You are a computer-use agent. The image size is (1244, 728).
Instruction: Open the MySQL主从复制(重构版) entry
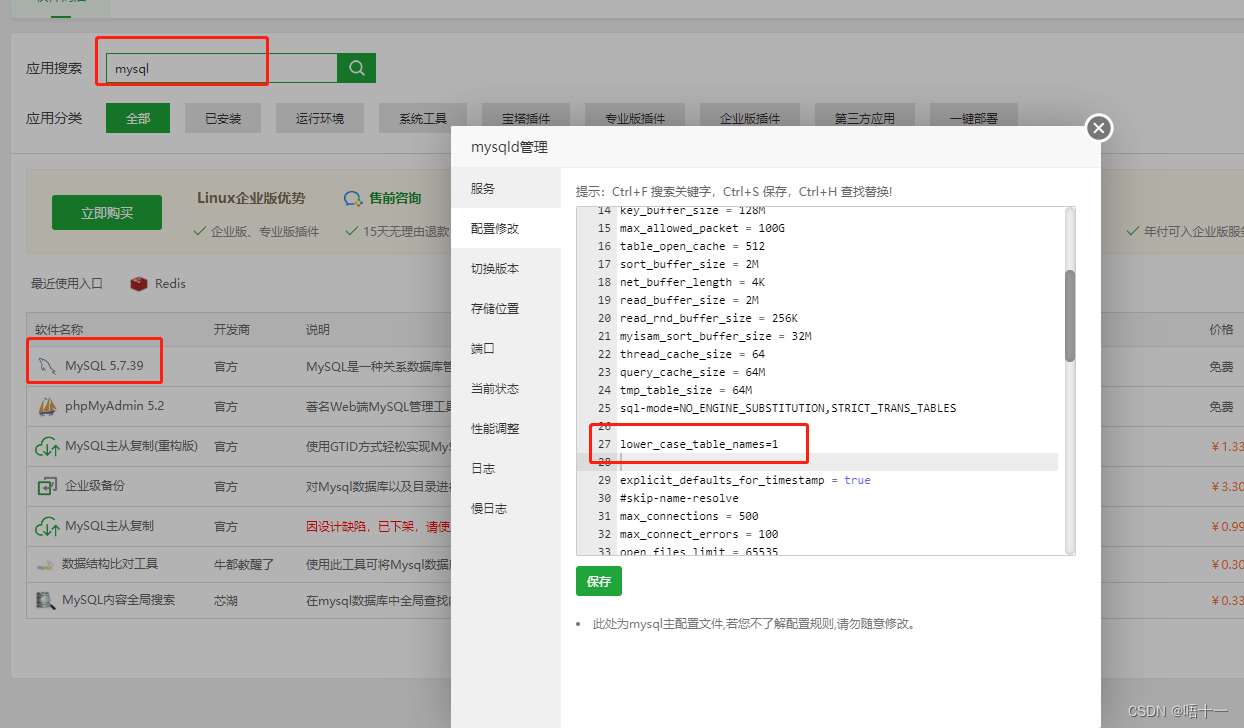pyautogui.click(x=131, y=446)
